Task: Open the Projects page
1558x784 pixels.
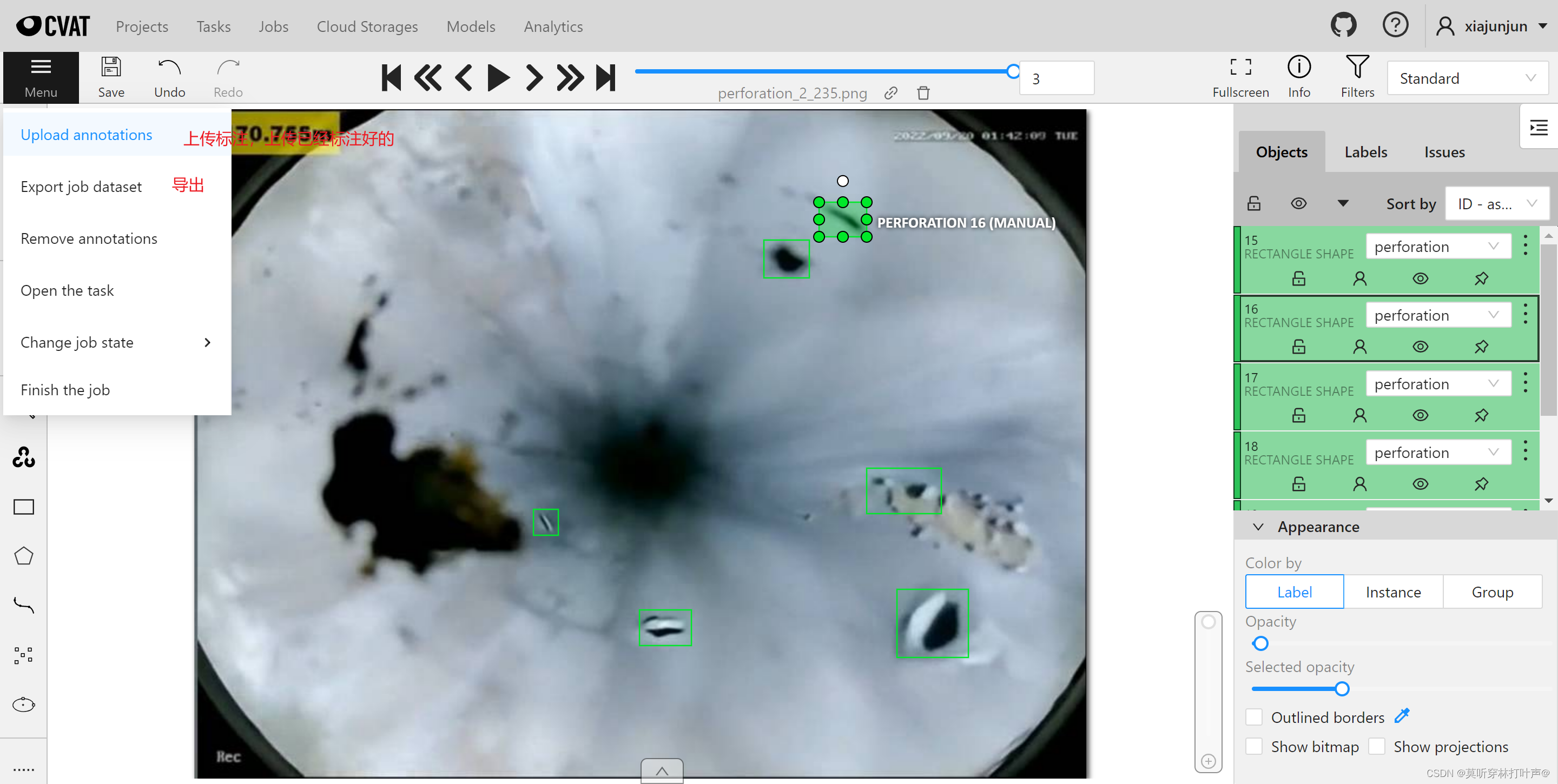Action: tap(142, 26)
